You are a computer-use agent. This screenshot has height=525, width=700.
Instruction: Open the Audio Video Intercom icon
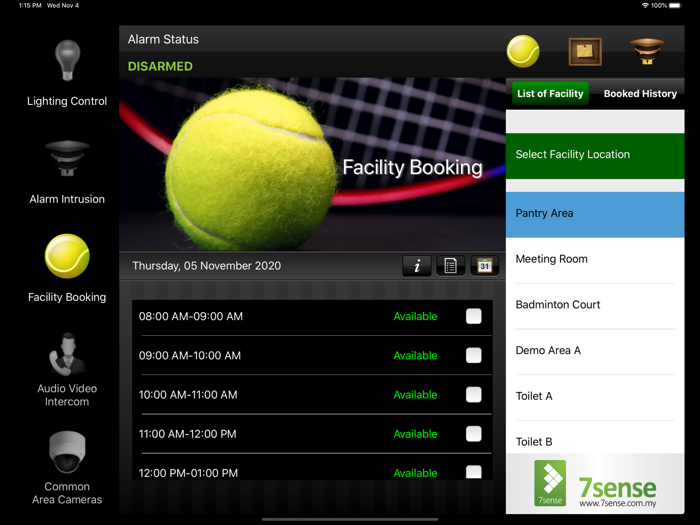tap(67, 354)
